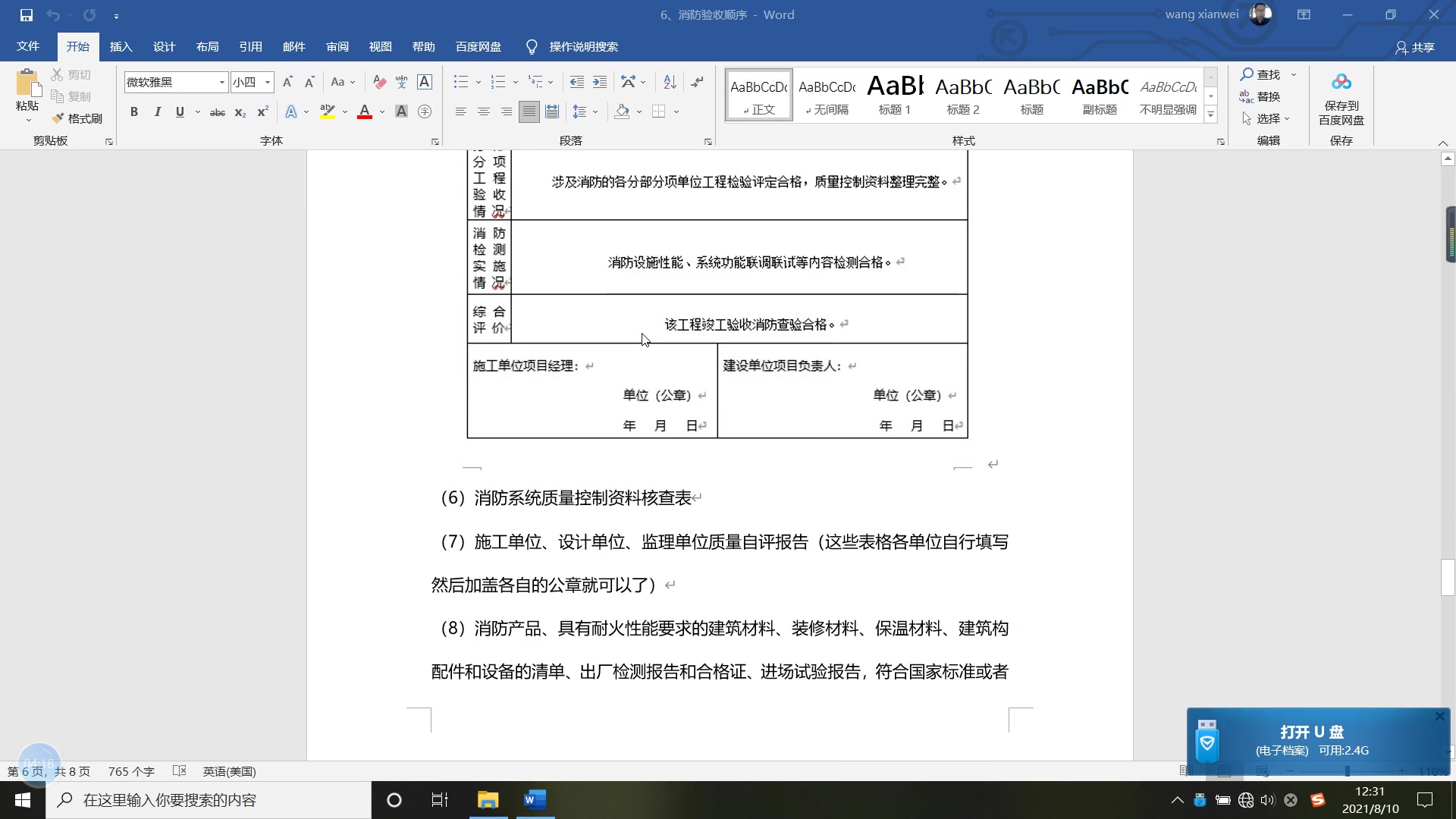Open the Change Case Aa dropdown
Image resolution: width=1456 pixels, height=819 pixels.
coord(343,82)
